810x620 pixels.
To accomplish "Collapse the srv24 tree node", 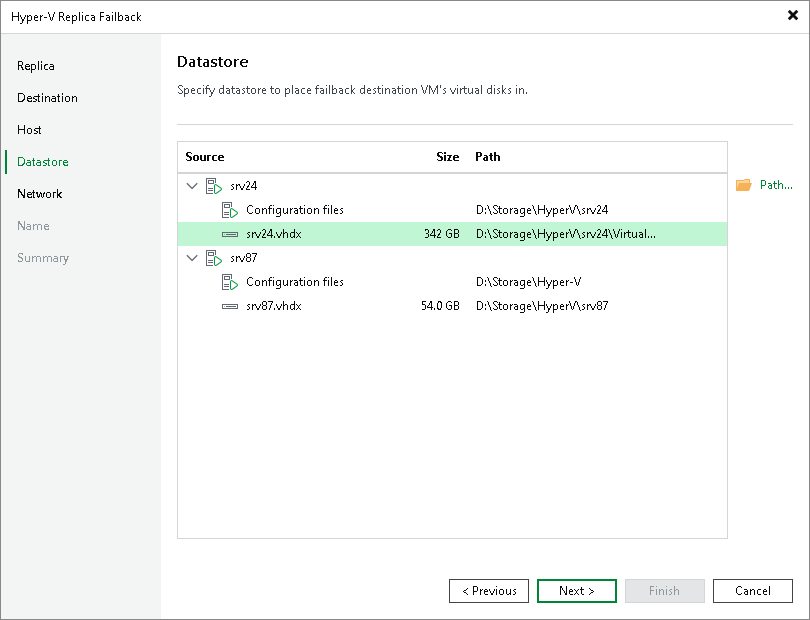I will coord(192,185).
